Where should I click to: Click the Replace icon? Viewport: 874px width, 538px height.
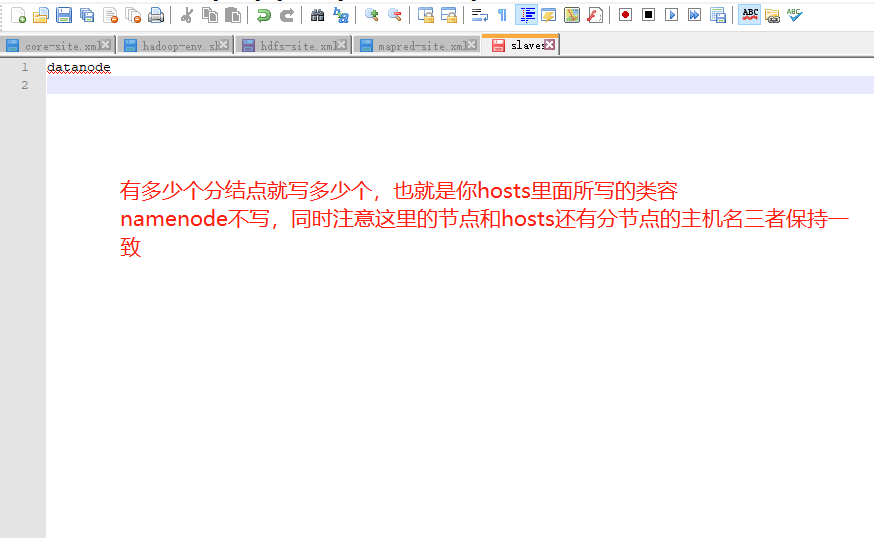click(x=341, y=15)
